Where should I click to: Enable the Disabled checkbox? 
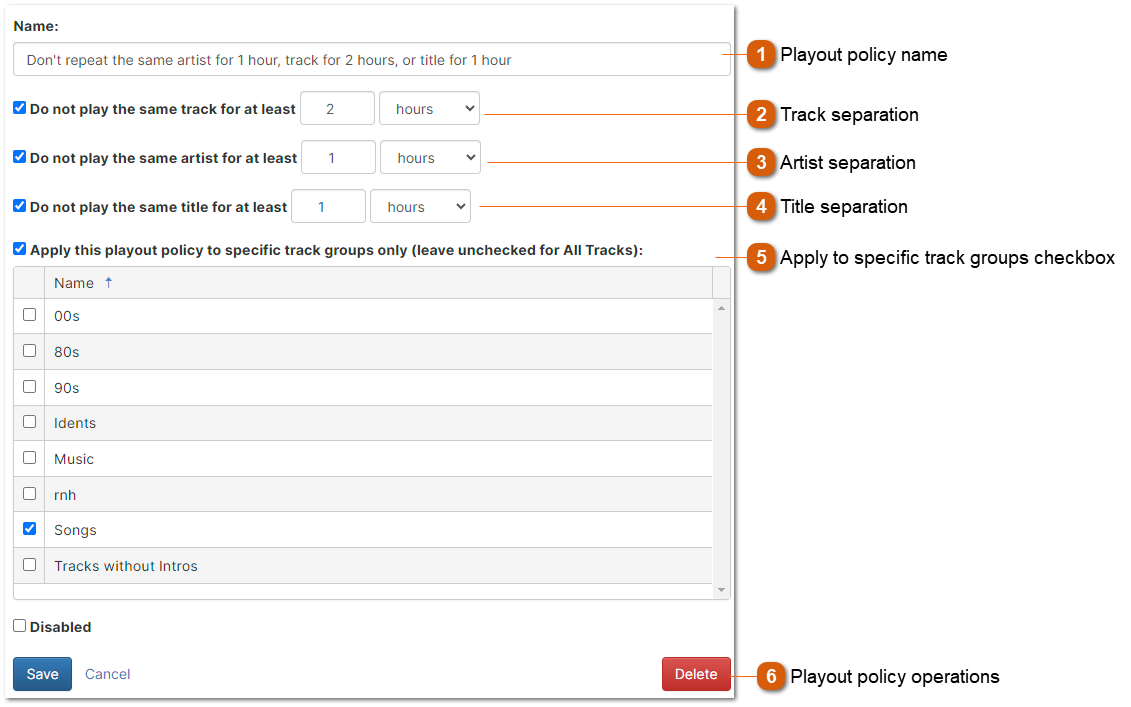click(19, 626)
